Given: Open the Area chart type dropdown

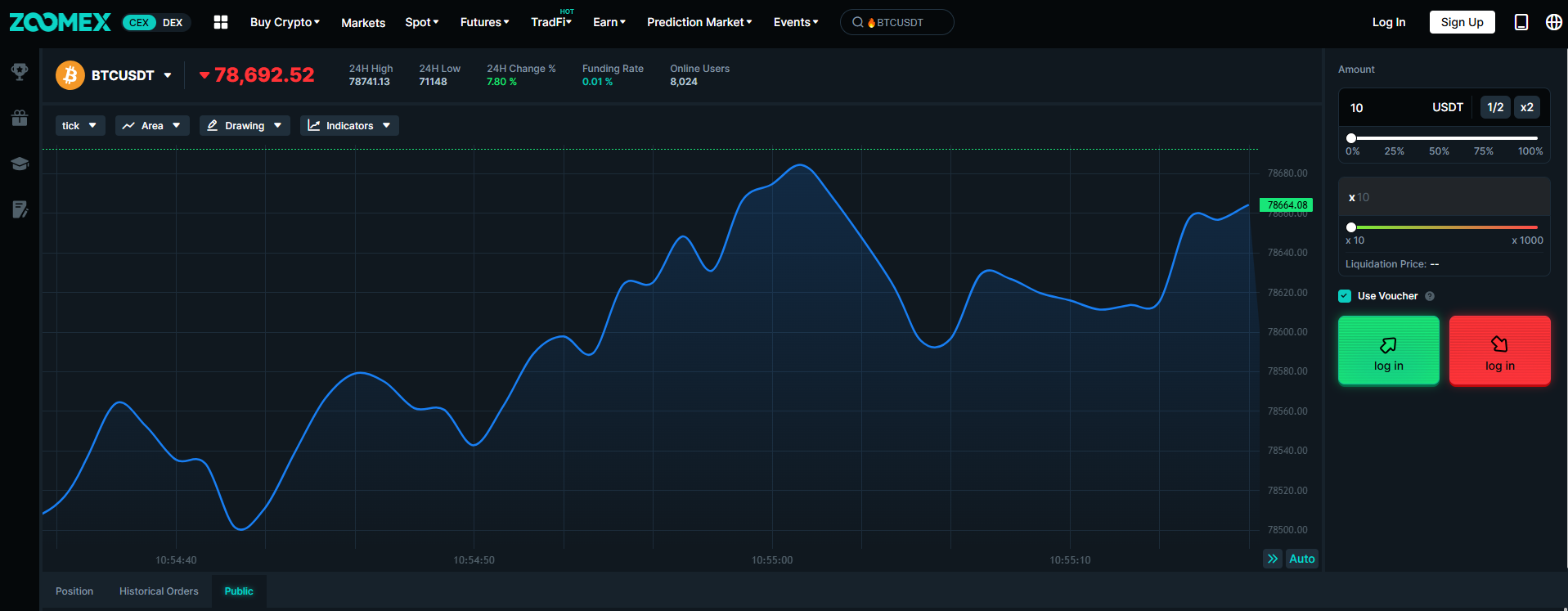Looking at the screenshot, I should [x=152, y=125].
